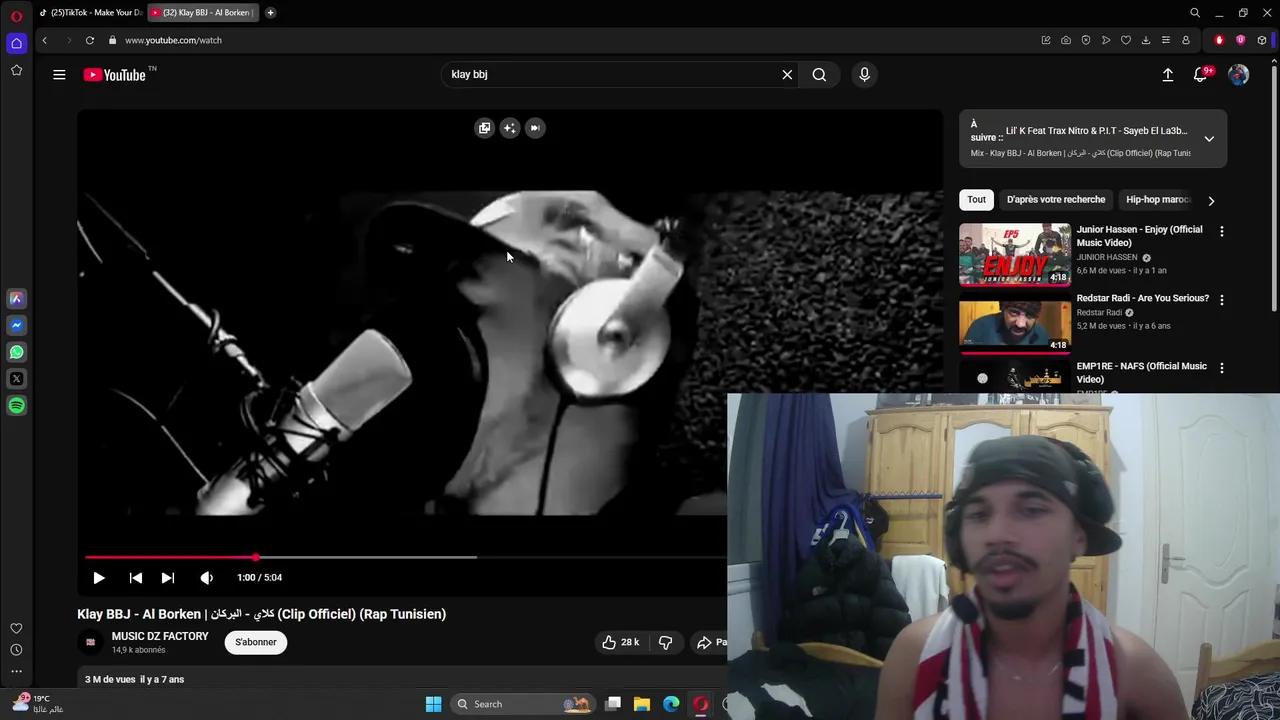Image resolution: width=1280 pixels, height=720 pixels.
Task: Open Opera sidebar bookmarks star icon
Action: pyautogui.click(x=16, y=70)
